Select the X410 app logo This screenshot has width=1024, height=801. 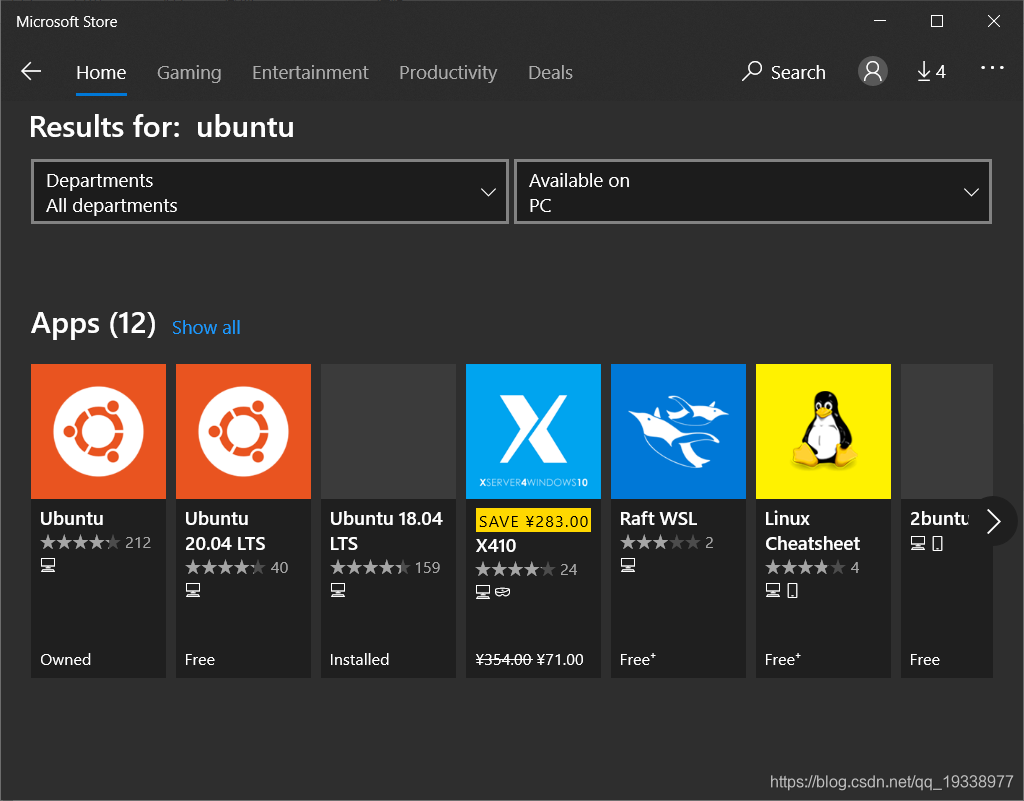point(533,431)
